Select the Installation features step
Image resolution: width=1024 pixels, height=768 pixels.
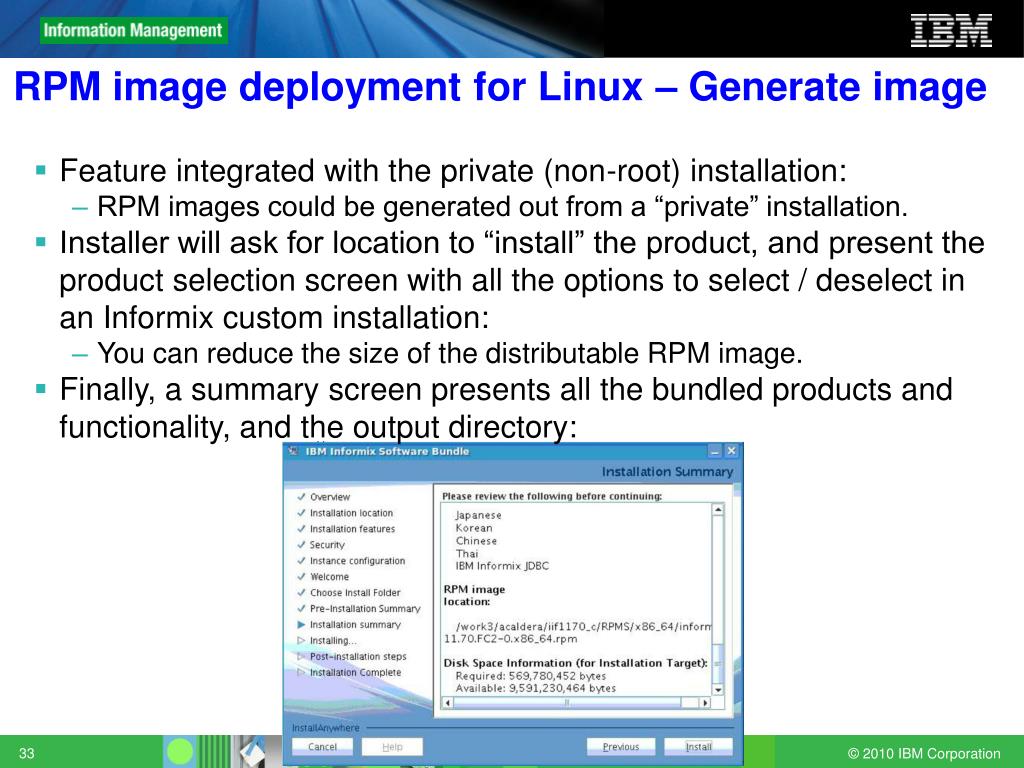tap(353, 529)
